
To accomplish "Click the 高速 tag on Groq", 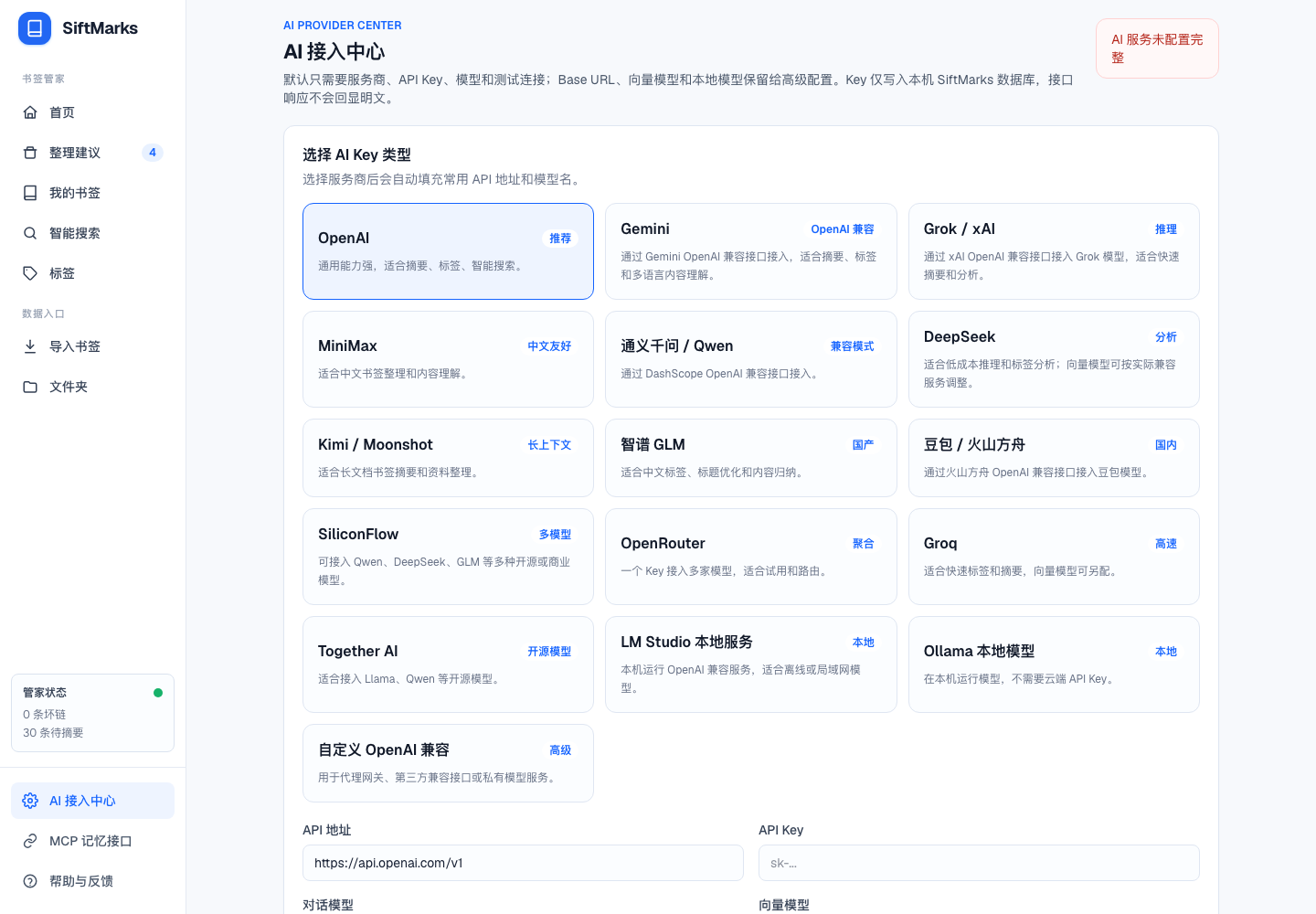I will tap(1166, 544).
